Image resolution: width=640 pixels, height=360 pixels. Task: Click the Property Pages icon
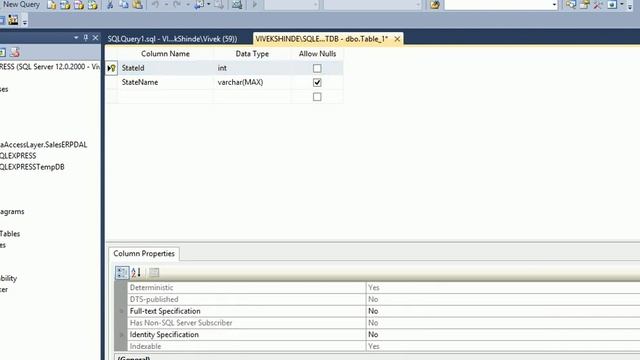(x=154, y=273)
